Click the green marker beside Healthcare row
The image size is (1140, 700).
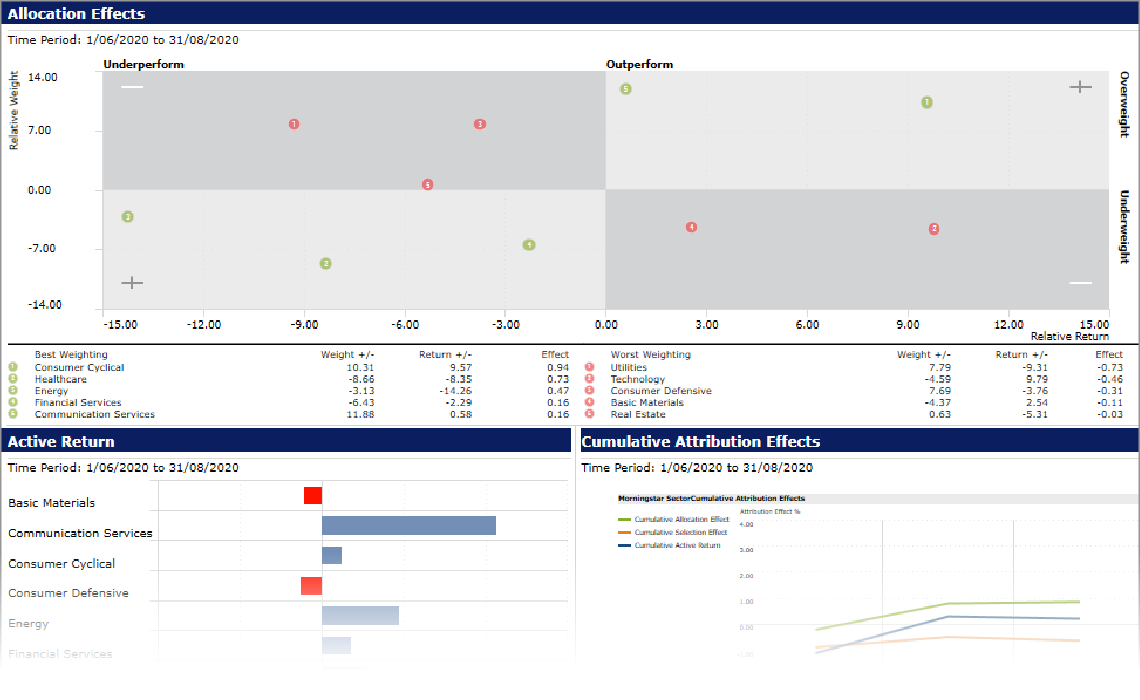coord(14,380)
